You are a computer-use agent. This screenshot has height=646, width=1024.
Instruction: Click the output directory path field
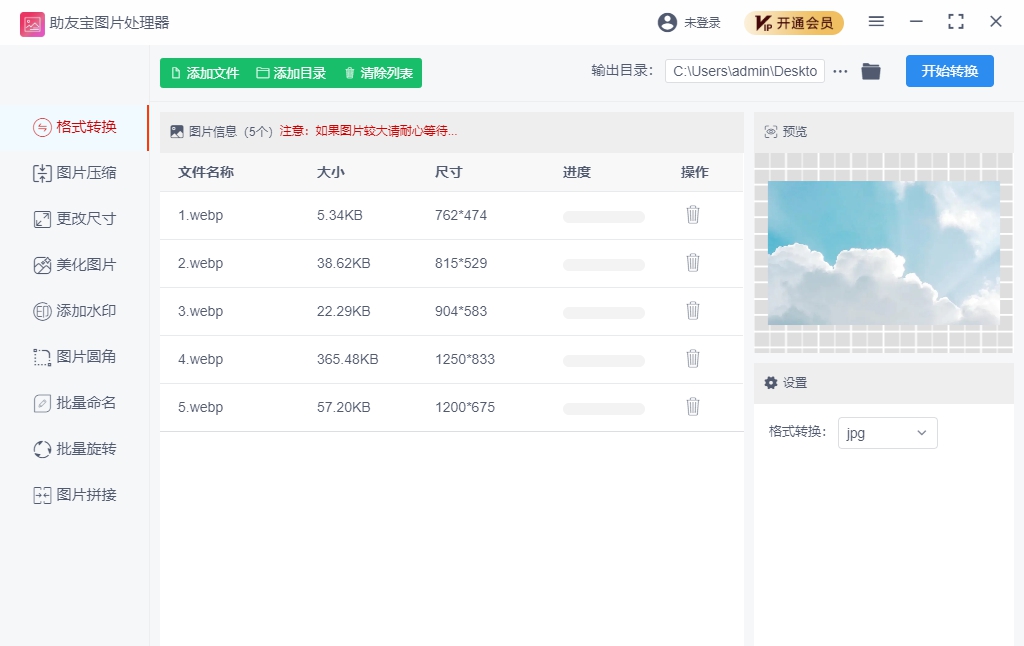[744, 71]
